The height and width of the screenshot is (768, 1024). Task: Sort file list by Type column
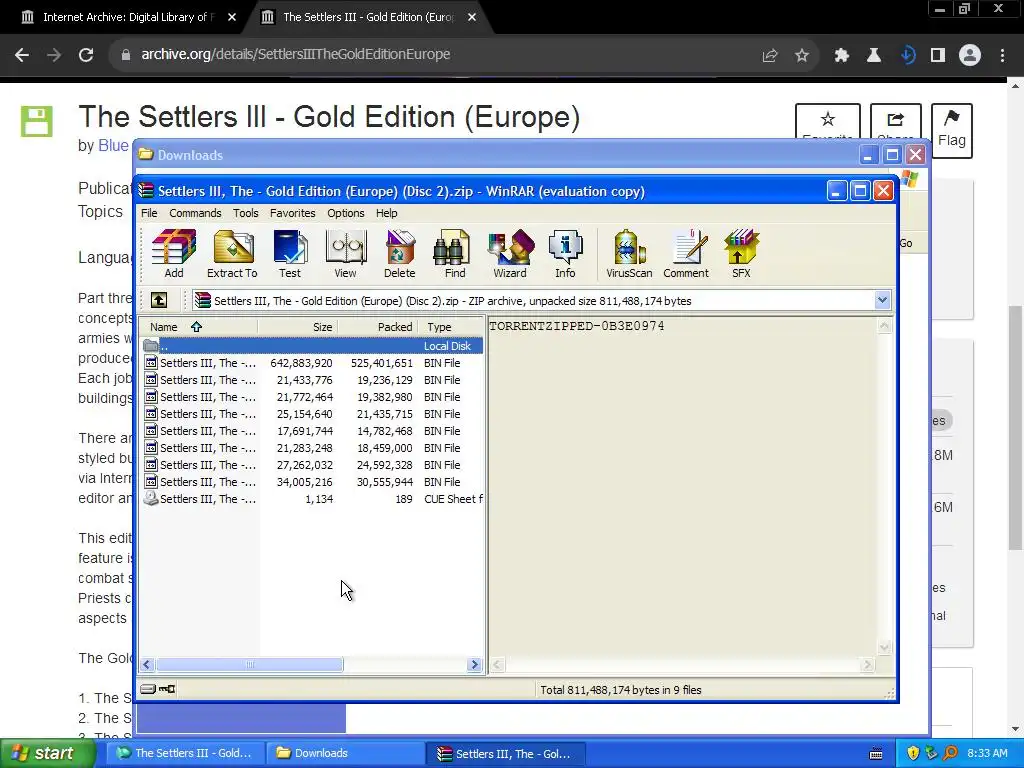(451, 327)
